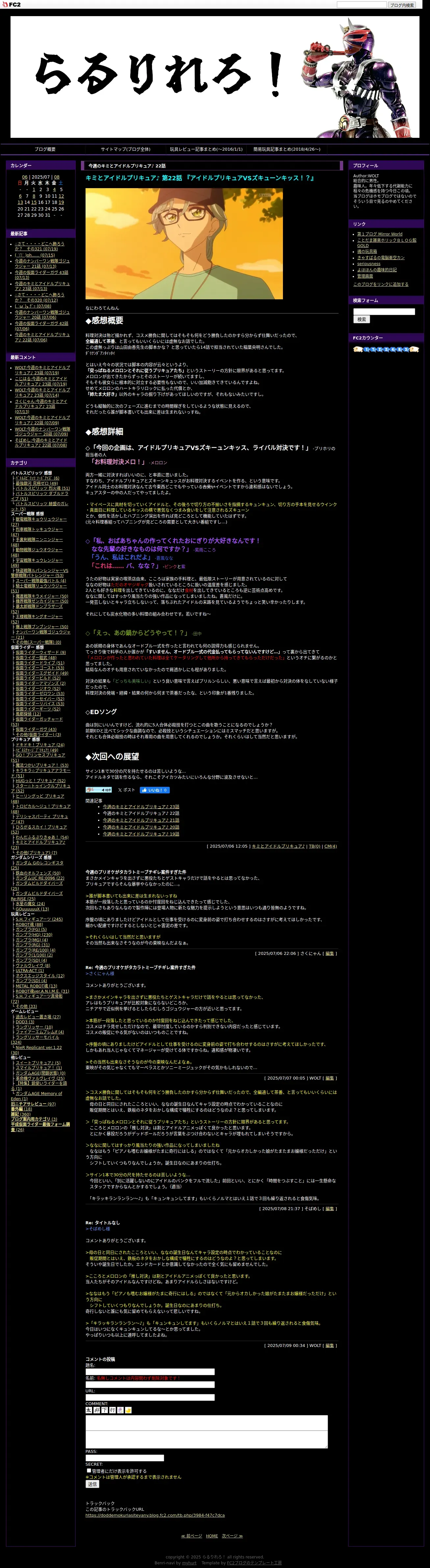Open the 魂の玩具箱 link in リンク
The width and height of the screenshot is (430, 1568).
[367, 251]
